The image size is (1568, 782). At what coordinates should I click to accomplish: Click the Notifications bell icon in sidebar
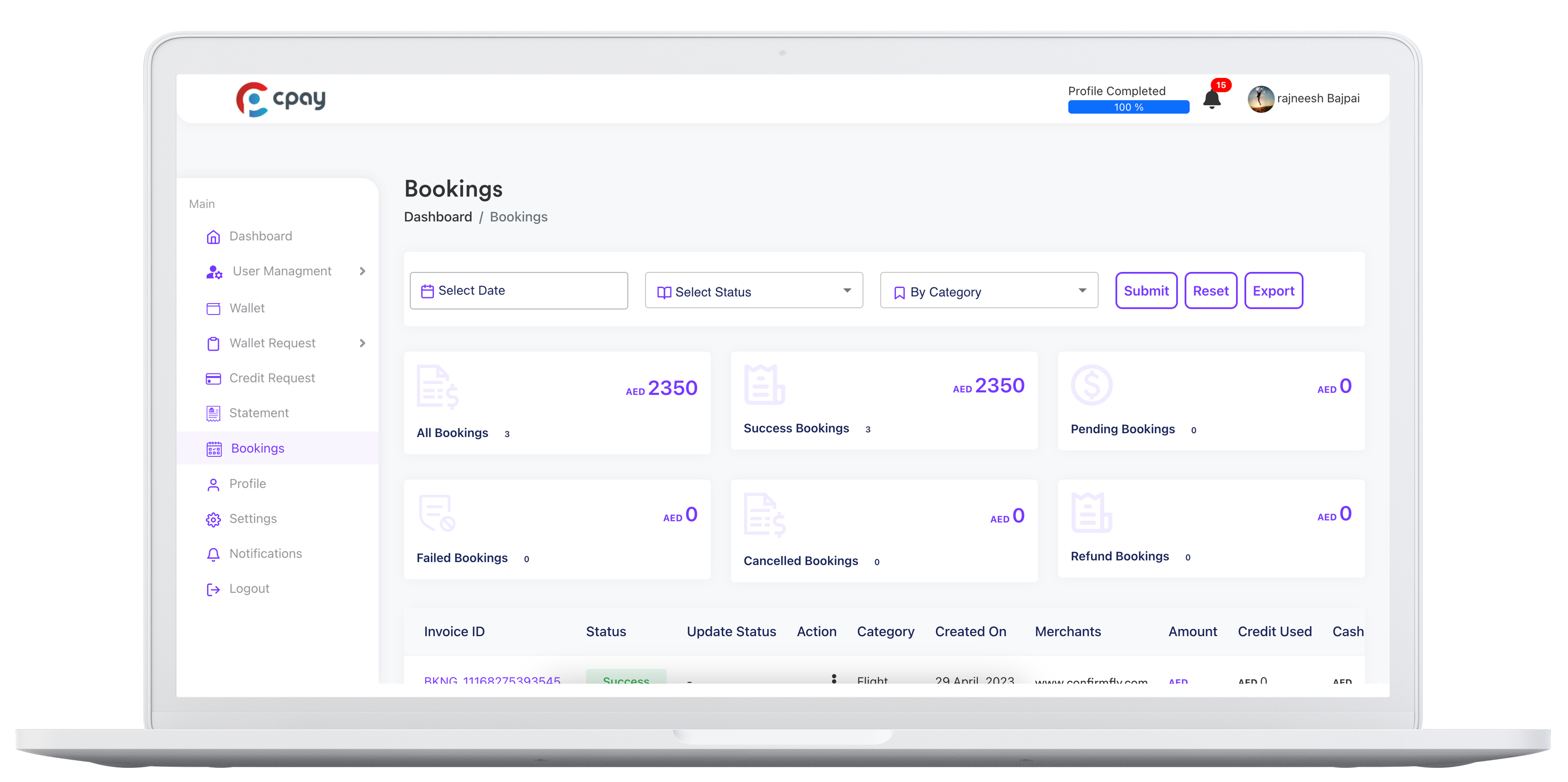(x=213, y=554)
